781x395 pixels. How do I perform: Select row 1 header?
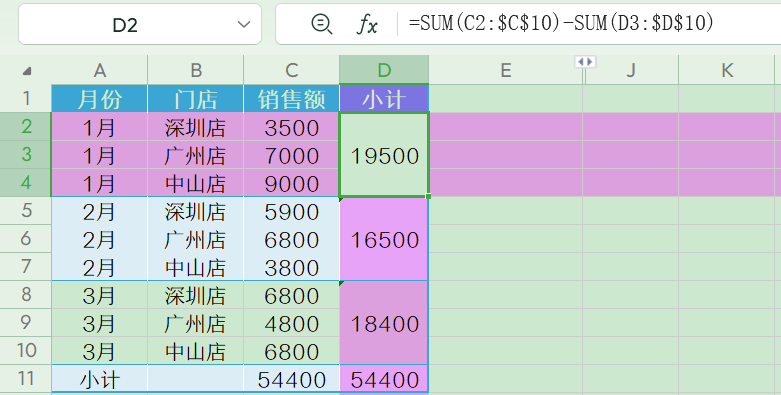point(26,98)
